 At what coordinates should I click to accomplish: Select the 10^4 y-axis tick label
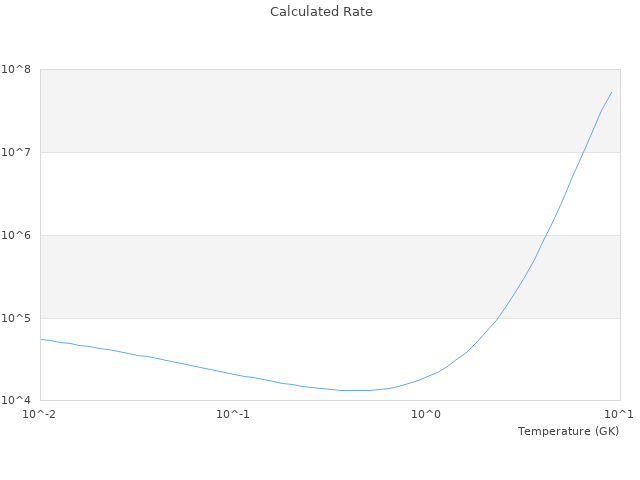pyautogui.click(x=16, y=400)
